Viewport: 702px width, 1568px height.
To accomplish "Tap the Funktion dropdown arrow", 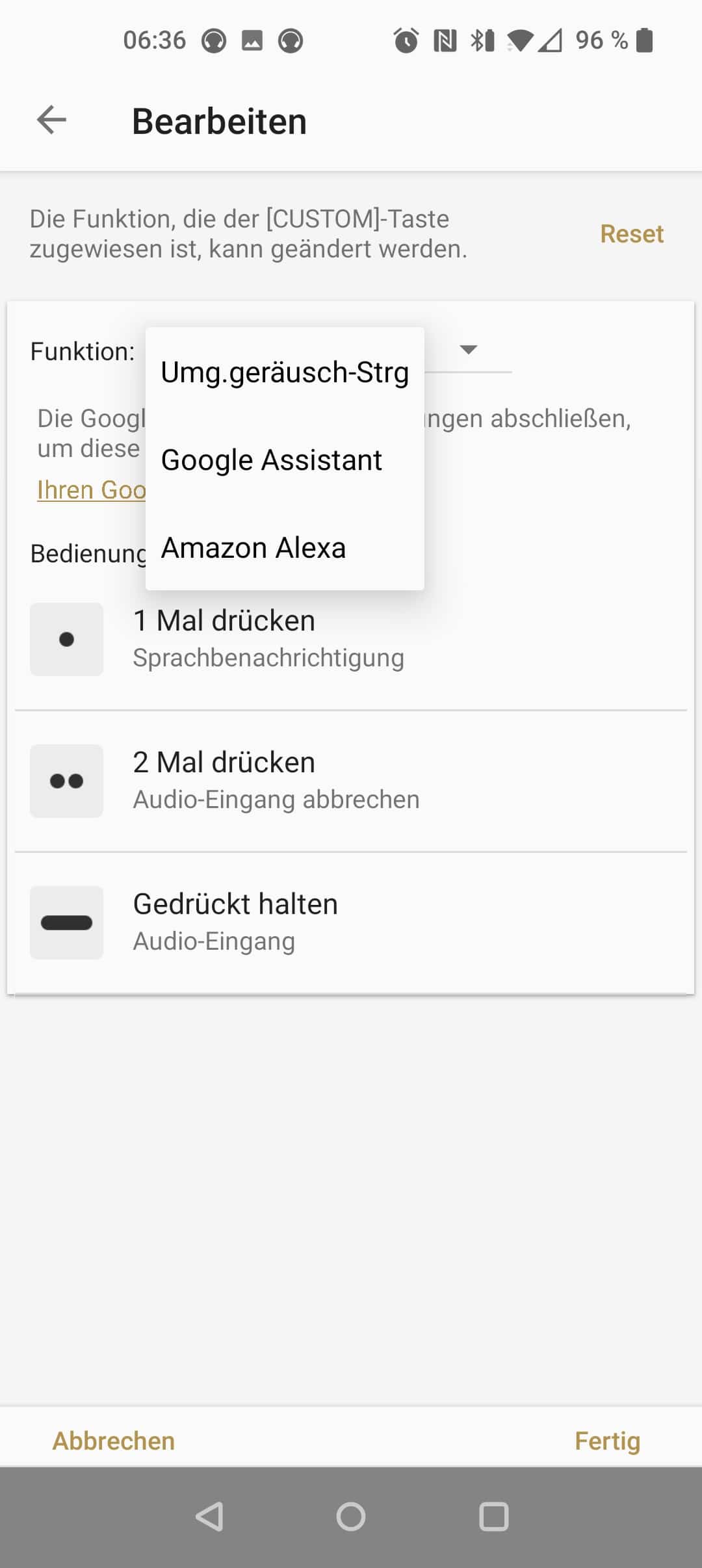I will click(468, 350).
